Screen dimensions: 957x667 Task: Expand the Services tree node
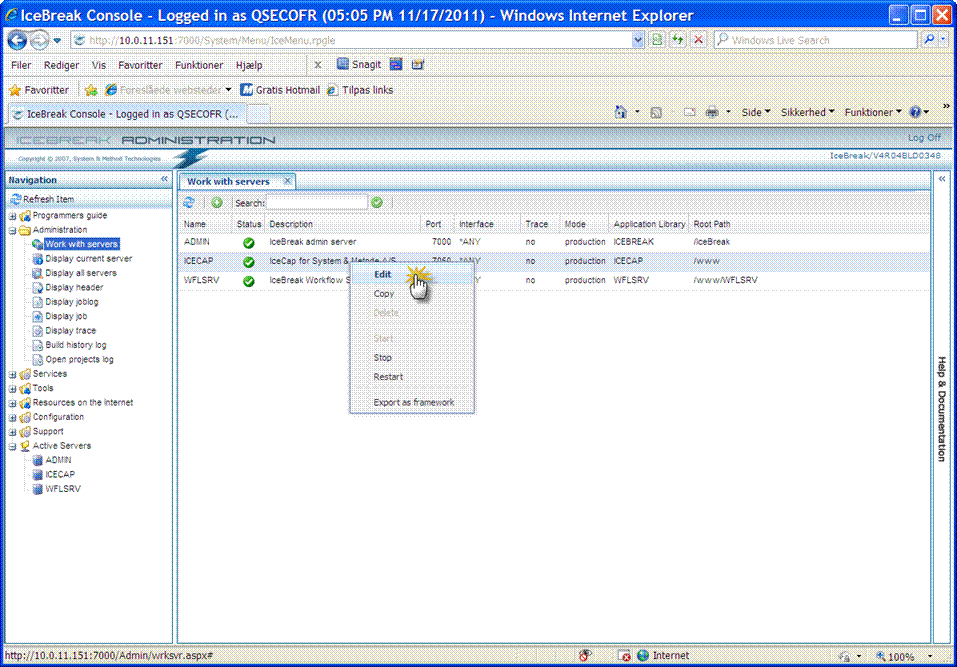coord(12,375)
